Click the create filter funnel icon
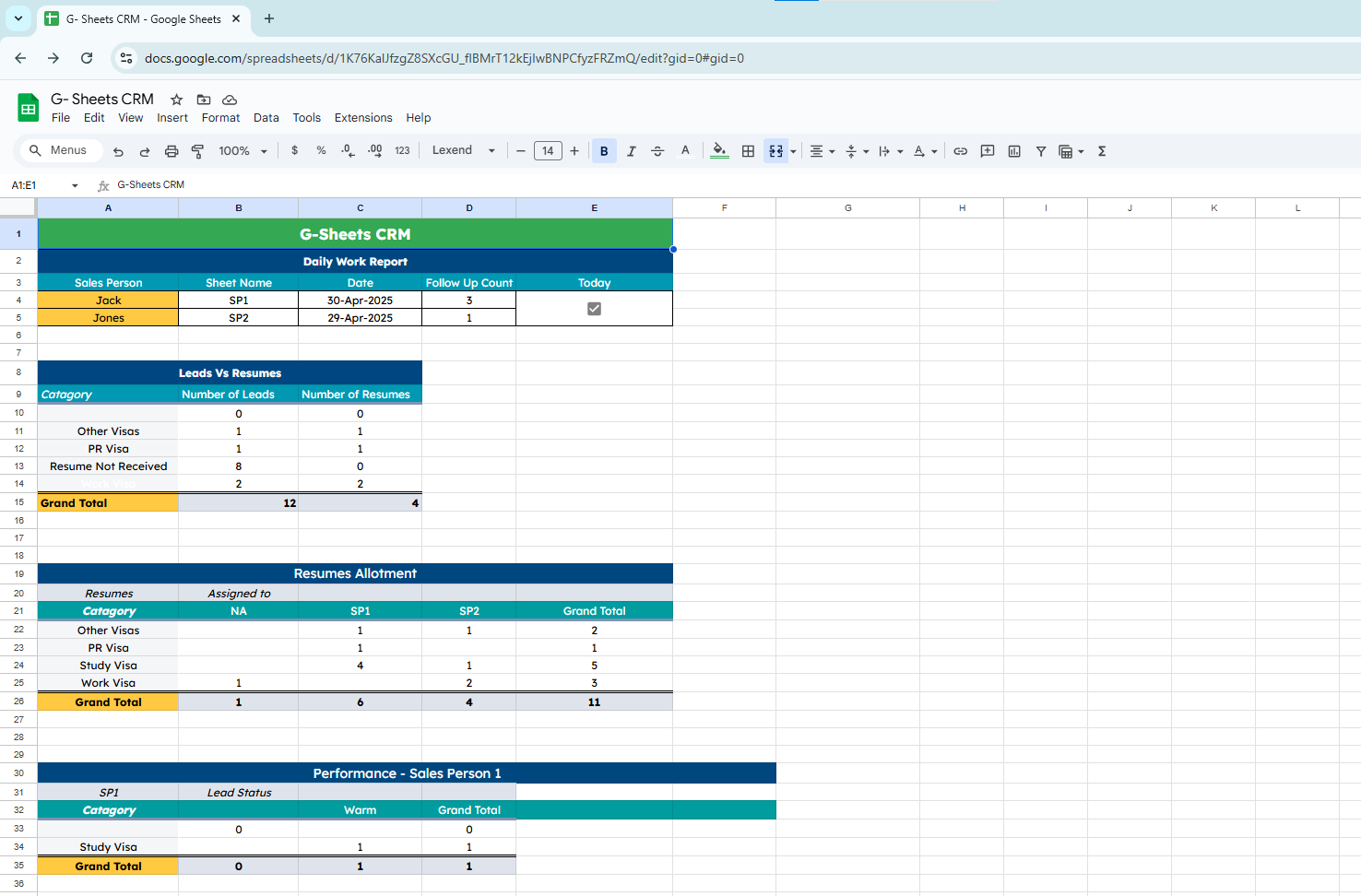Image resolution: width=1361 pixels, height=896 pixels. 1040,151
